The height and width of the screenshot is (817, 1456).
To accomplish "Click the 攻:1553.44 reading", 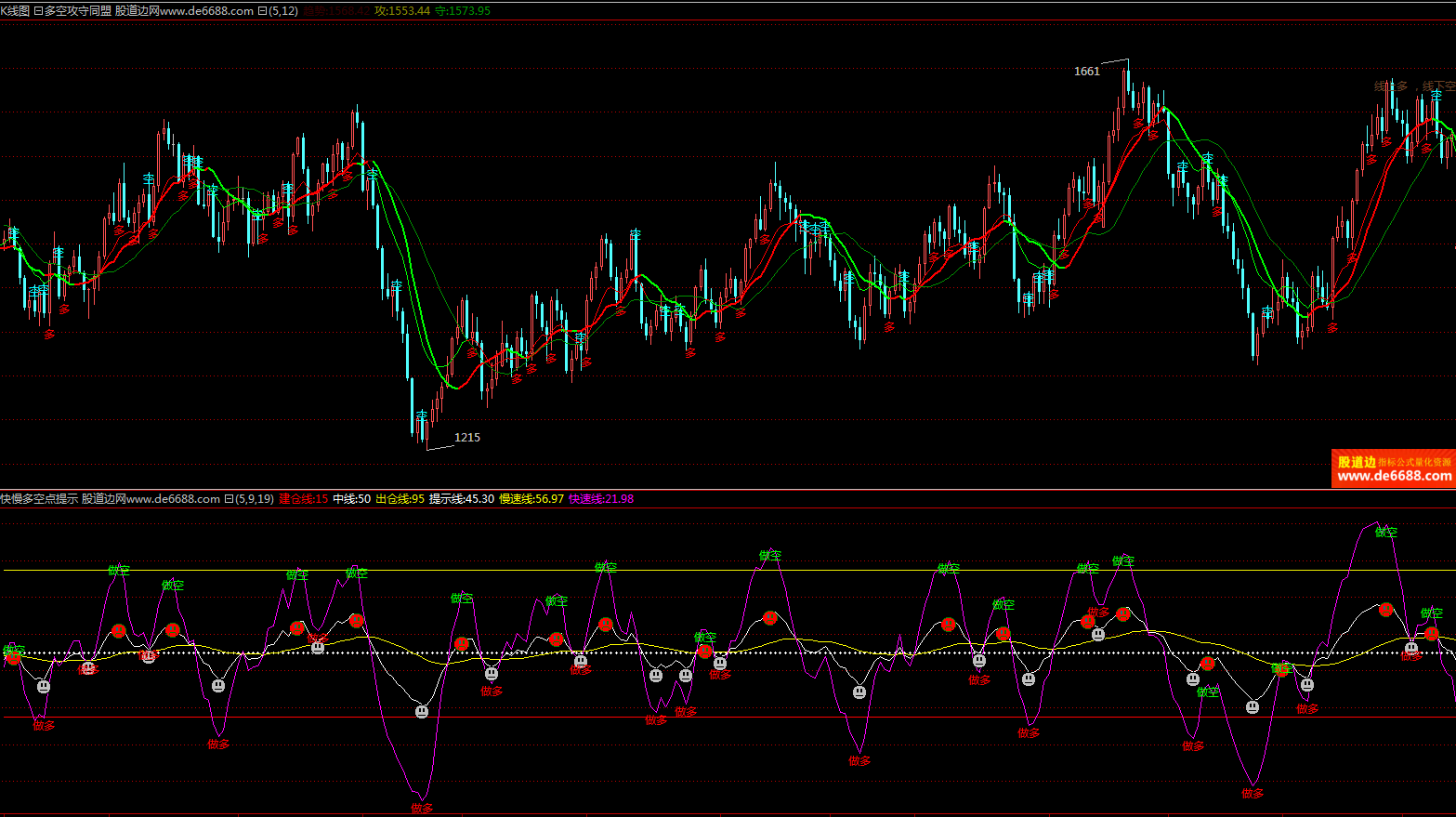I will pyautogui.click(x=402, y=11).
